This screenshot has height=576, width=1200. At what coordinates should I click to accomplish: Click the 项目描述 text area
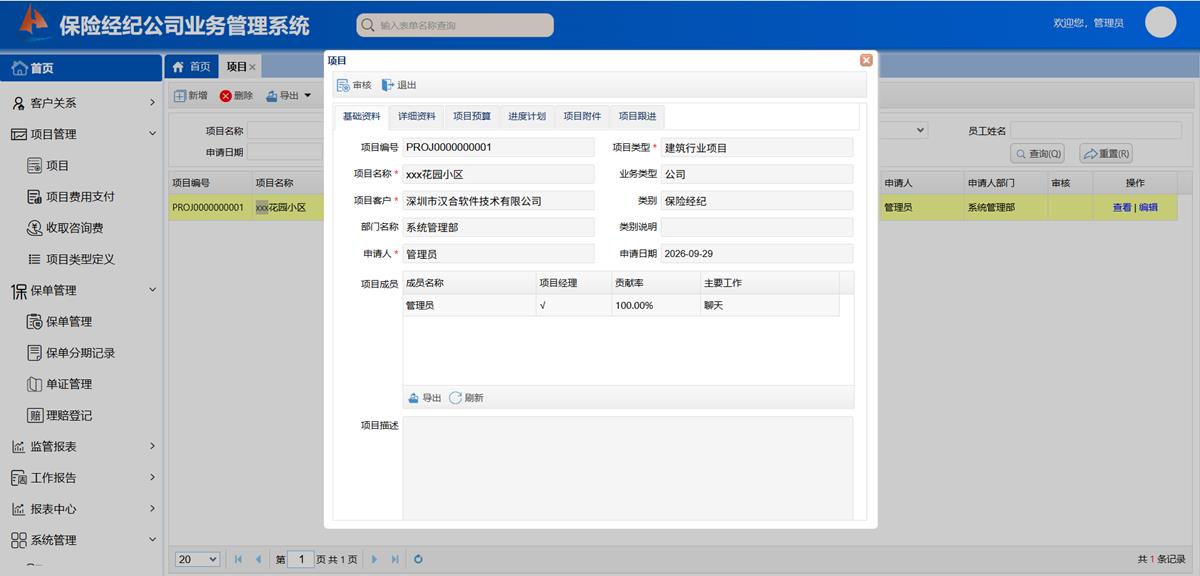628,468
